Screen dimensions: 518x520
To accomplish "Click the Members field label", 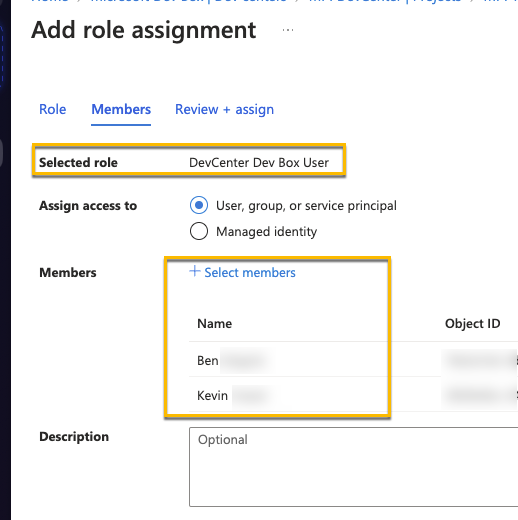I will click(x=68, y=273).
